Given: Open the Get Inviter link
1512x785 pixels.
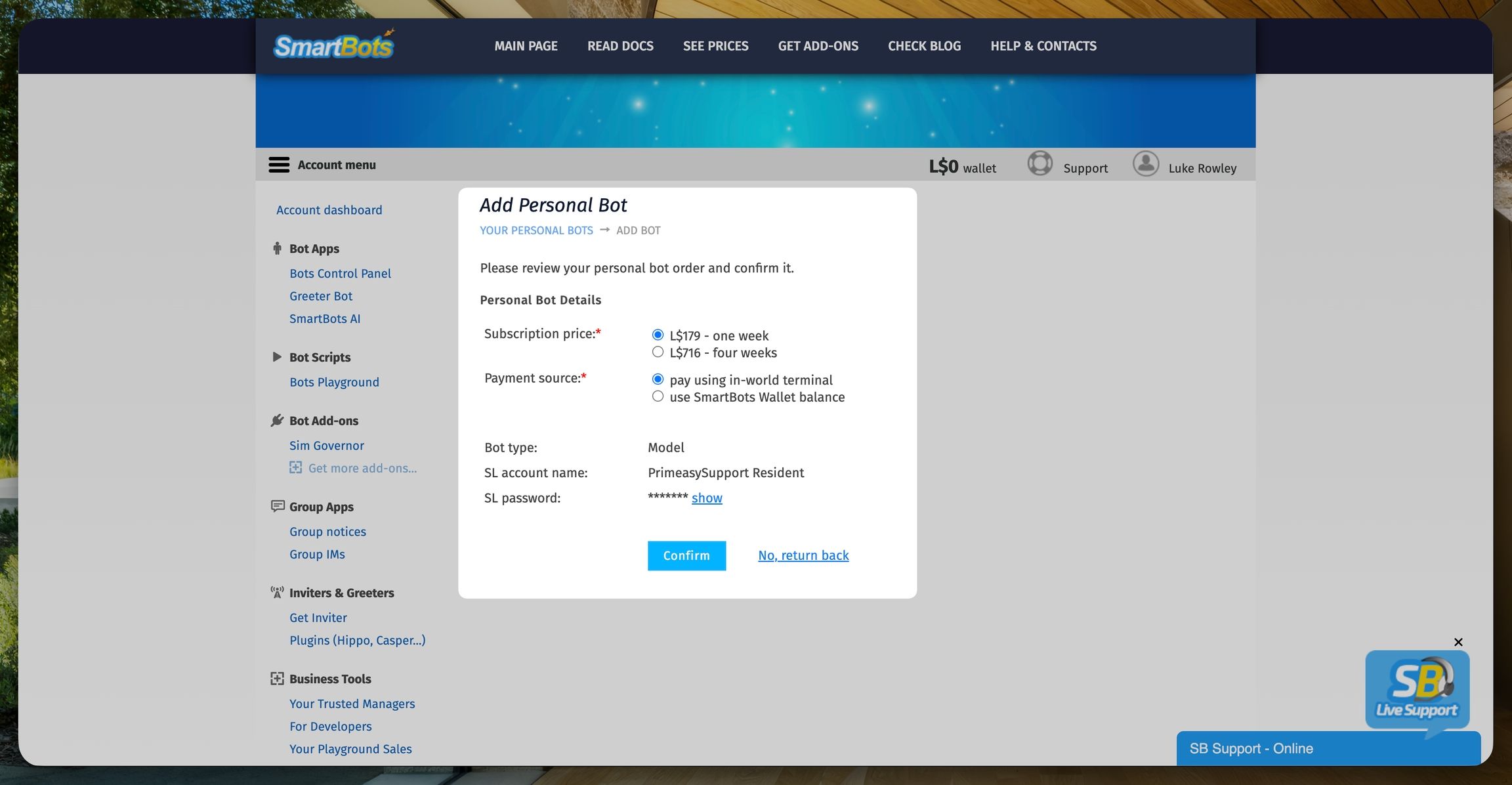Looking at the screenshot, I should [318, 618].
